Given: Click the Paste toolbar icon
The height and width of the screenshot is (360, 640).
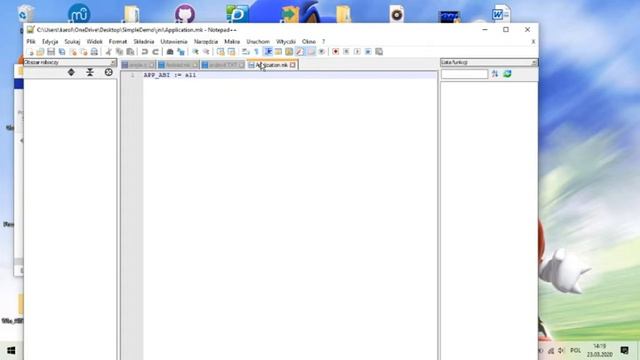Looking at the screenshot, I should tap(130, 52).
